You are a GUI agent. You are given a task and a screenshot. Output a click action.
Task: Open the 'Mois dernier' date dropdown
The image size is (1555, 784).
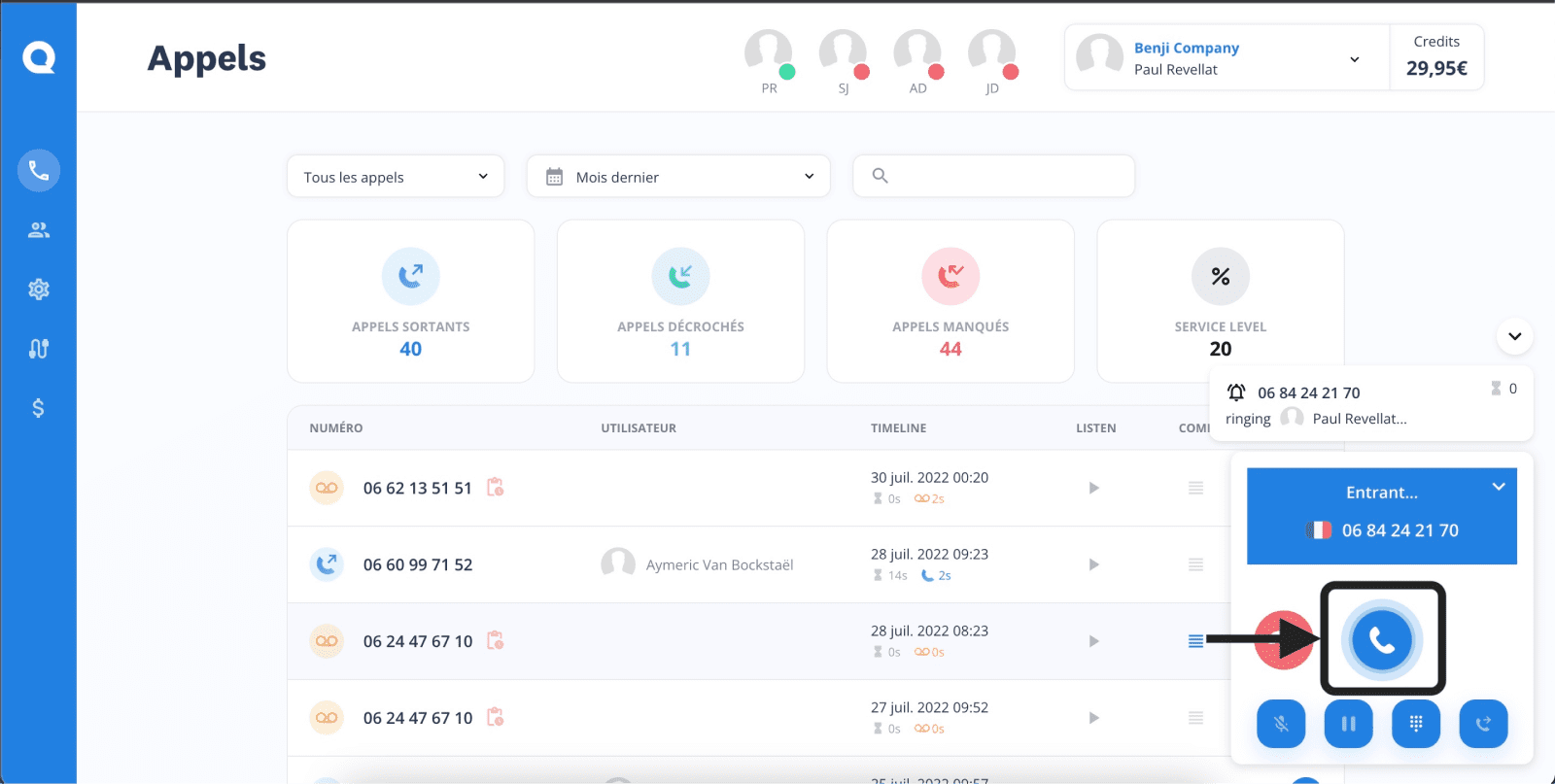coord(678,177)
